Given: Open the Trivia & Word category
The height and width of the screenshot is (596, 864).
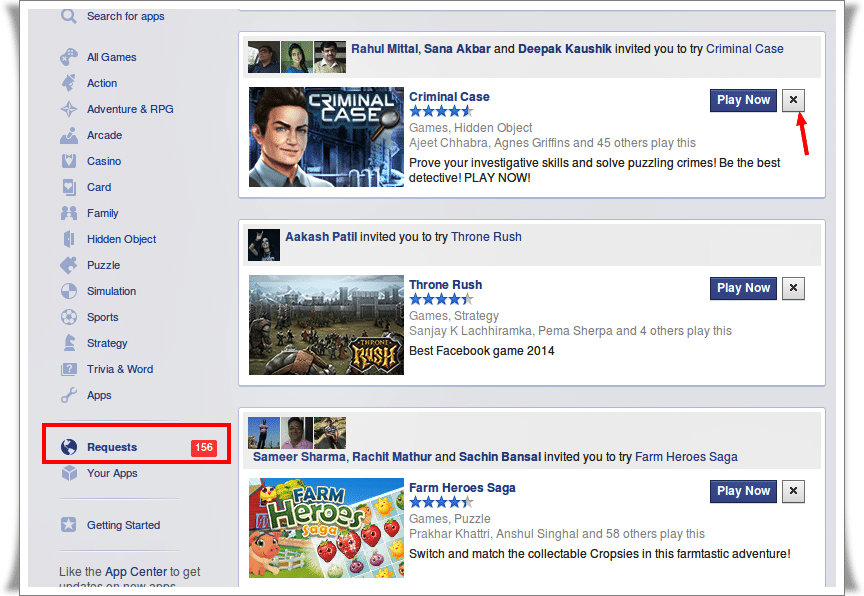Looking at the screenshot, I should tap(120, 369).
